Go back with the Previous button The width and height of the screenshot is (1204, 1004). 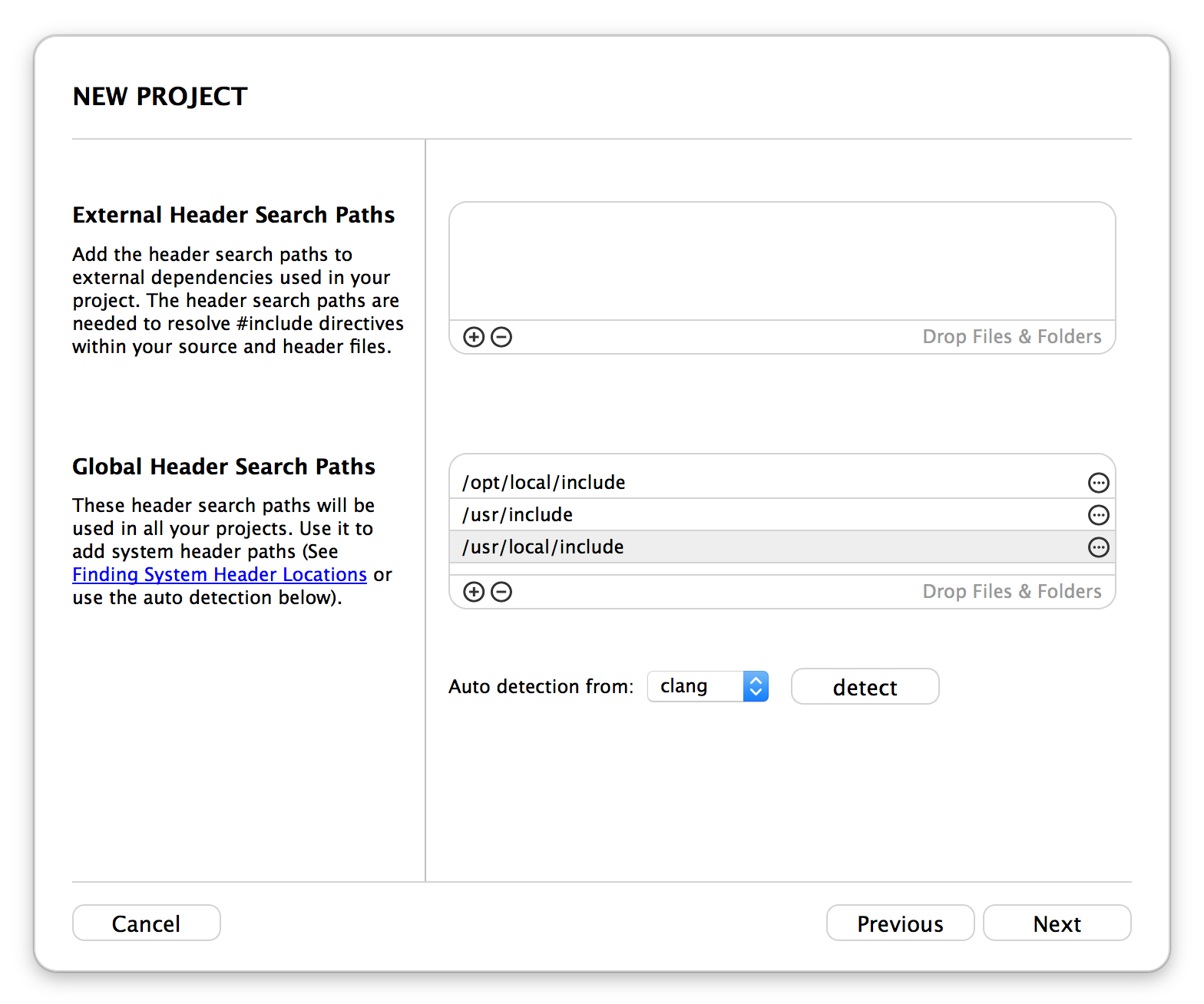901,923
